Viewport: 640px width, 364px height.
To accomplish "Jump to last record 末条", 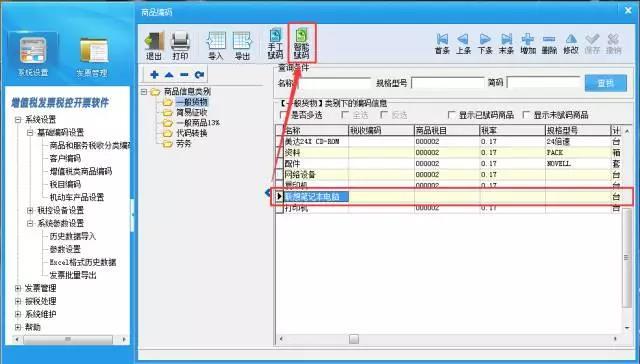I will pos(507,44).
